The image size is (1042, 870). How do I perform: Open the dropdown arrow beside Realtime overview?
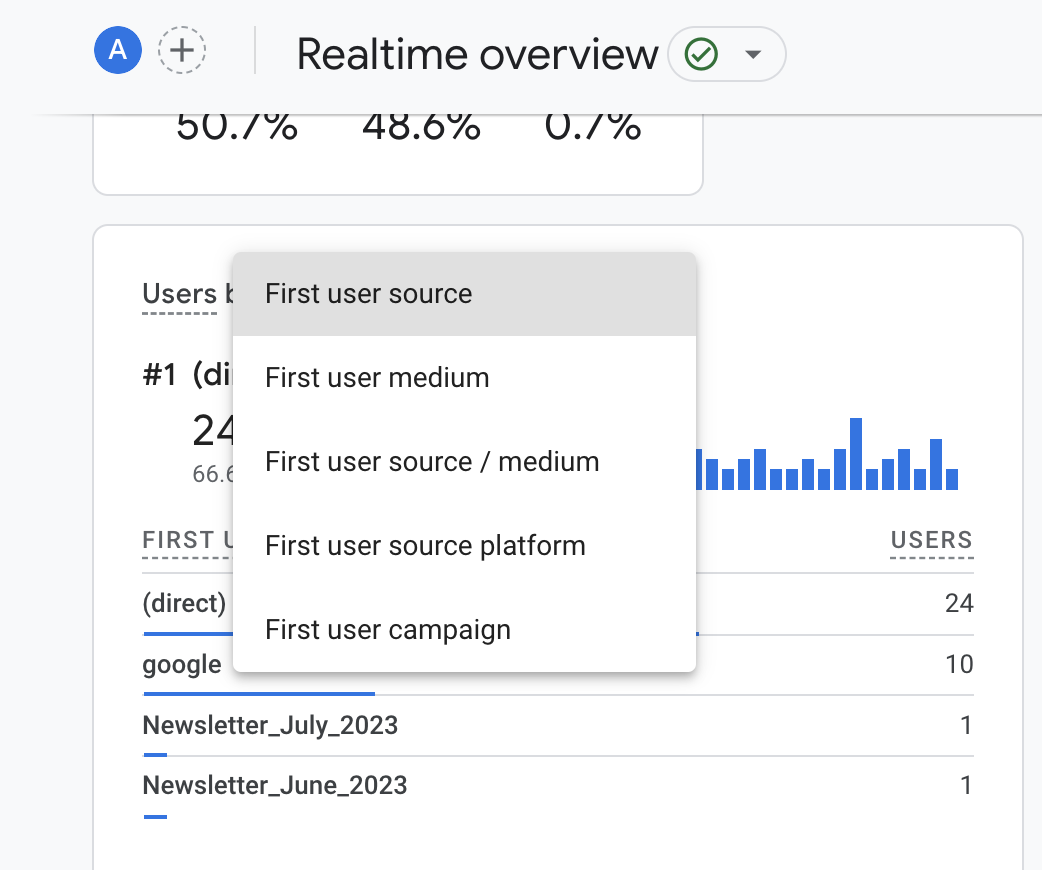pyautogui.click(x=753, y=54)
